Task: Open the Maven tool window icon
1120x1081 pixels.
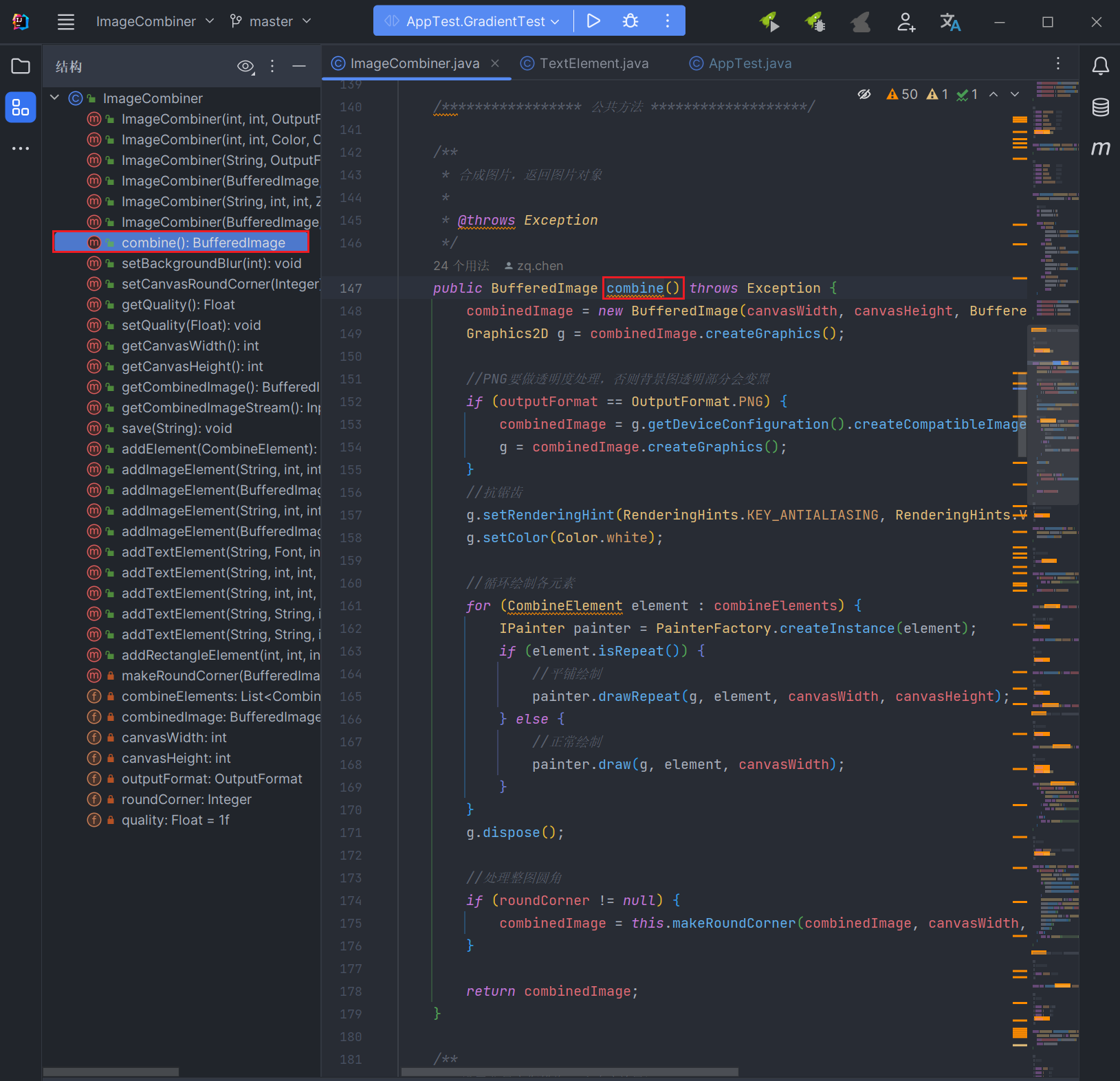Action: pos(1101,148)
